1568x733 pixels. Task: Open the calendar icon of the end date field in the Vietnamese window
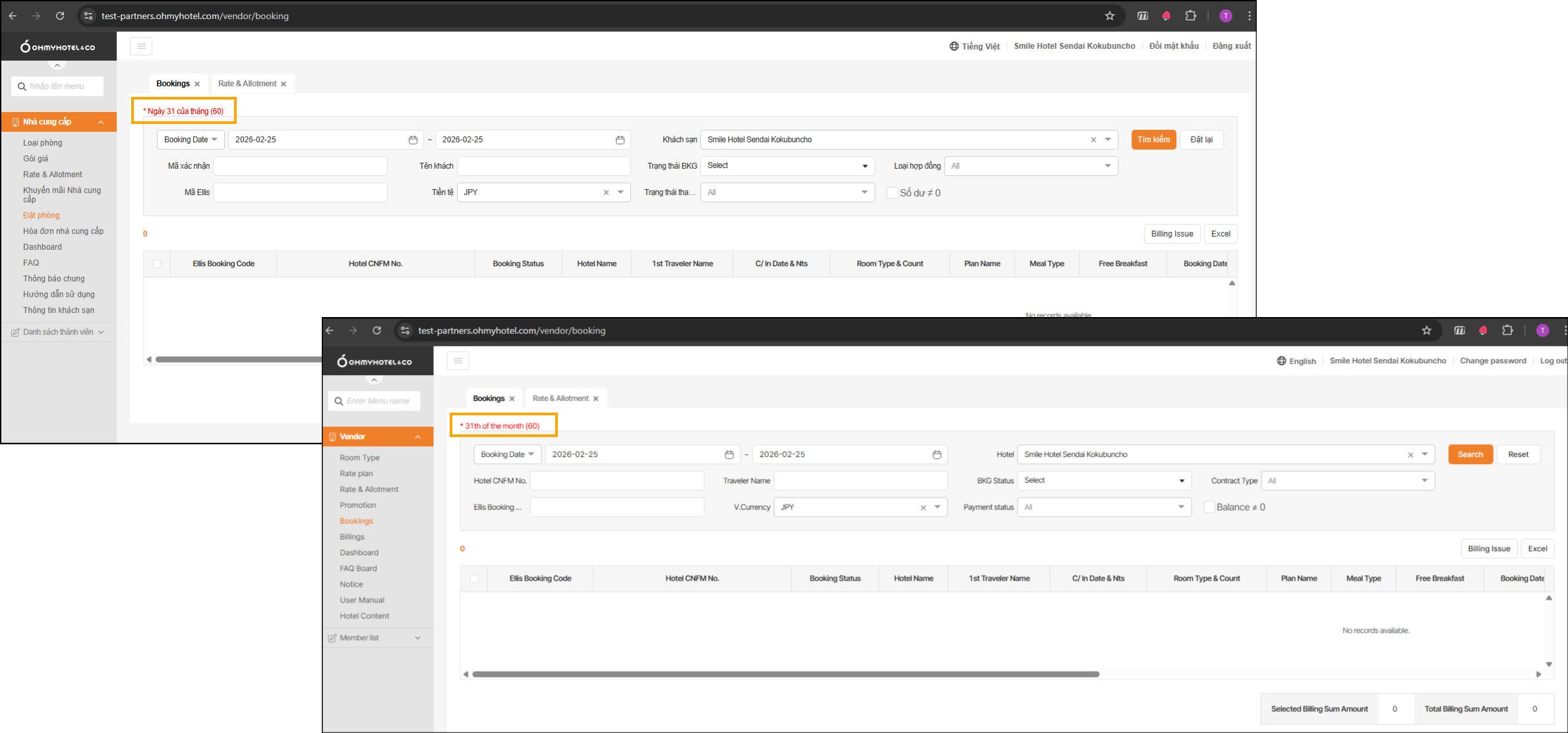click(x=620, y=140)
